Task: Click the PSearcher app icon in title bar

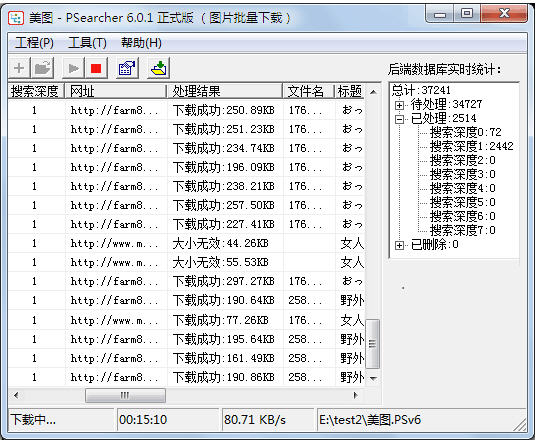Action: (16, 18)
